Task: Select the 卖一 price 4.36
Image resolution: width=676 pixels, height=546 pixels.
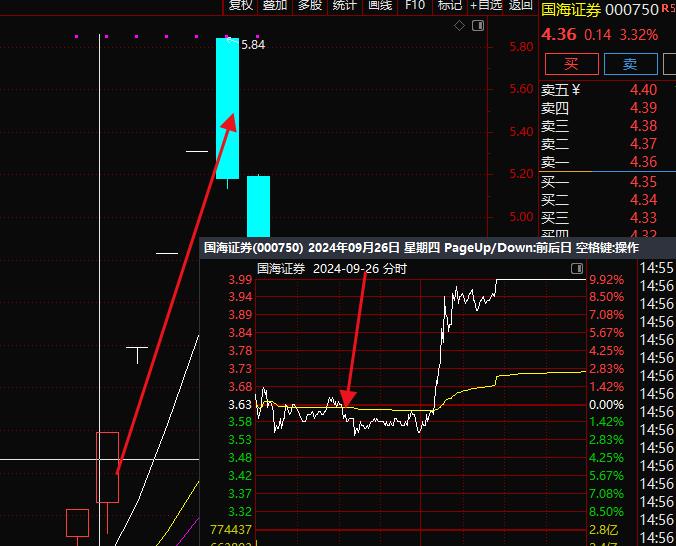Action: [643, 162]
